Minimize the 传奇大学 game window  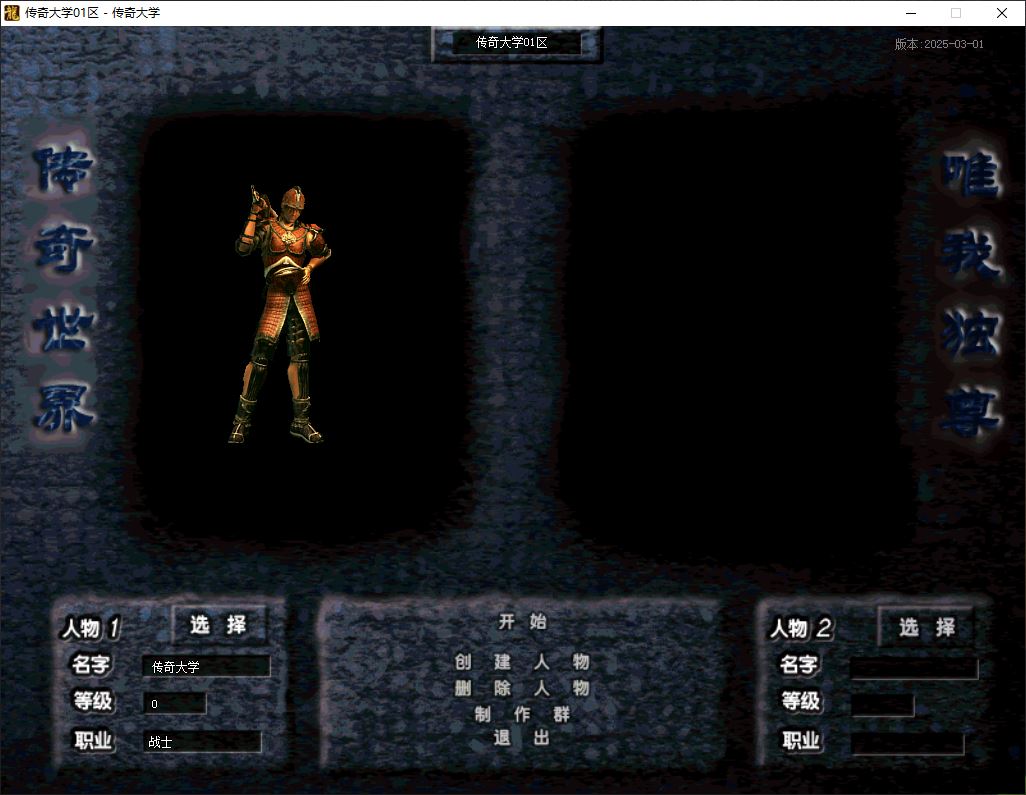[911, 13]
